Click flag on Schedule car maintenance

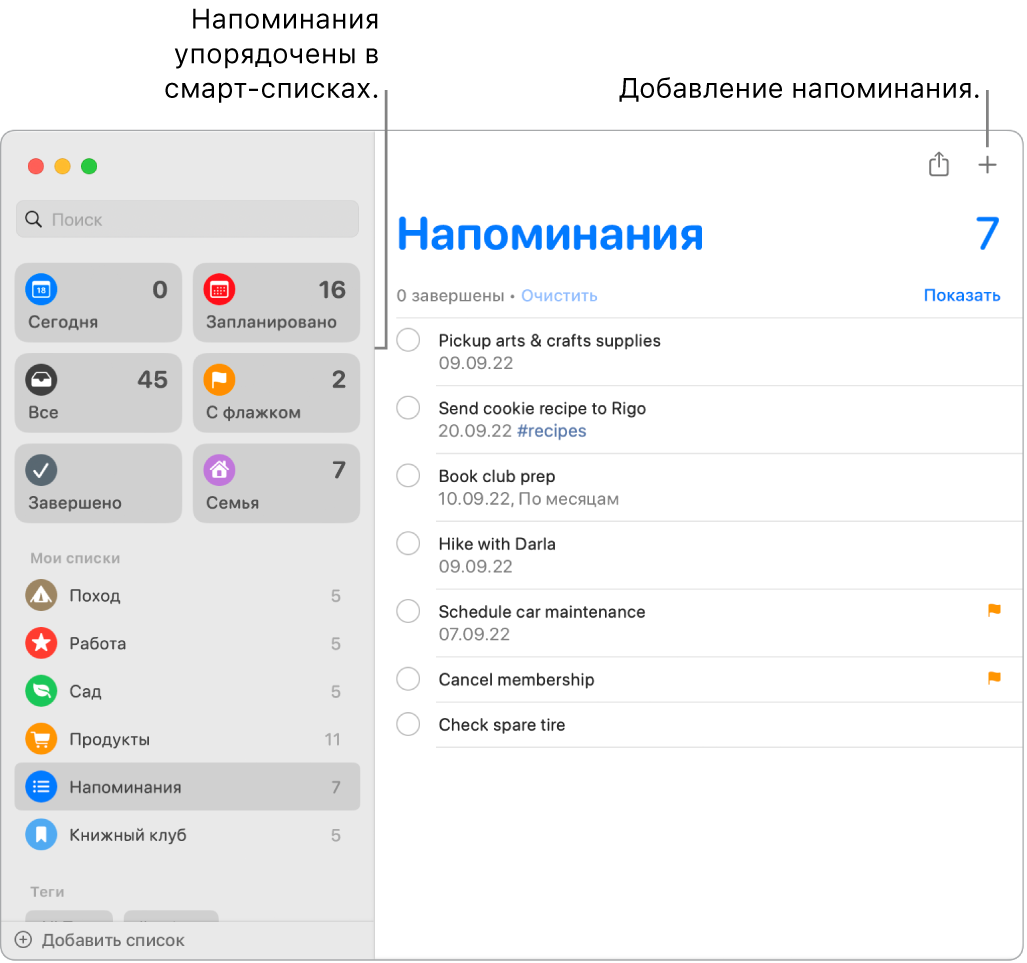(994, 611)
